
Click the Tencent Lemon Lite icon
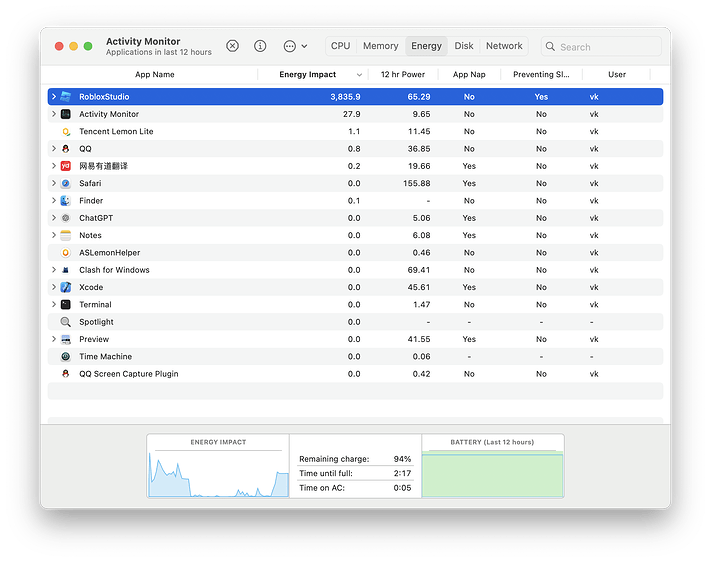point(66,132)
